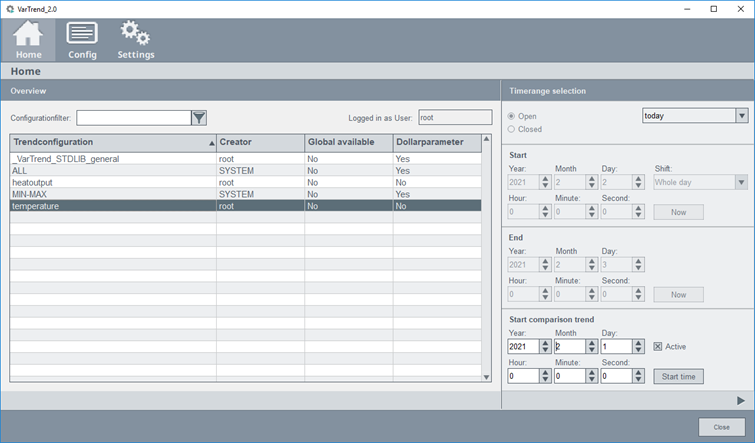Click the comparison trend Year field
Image resolution: width=755 pixels, height=443 pixels.
[522, 347]
